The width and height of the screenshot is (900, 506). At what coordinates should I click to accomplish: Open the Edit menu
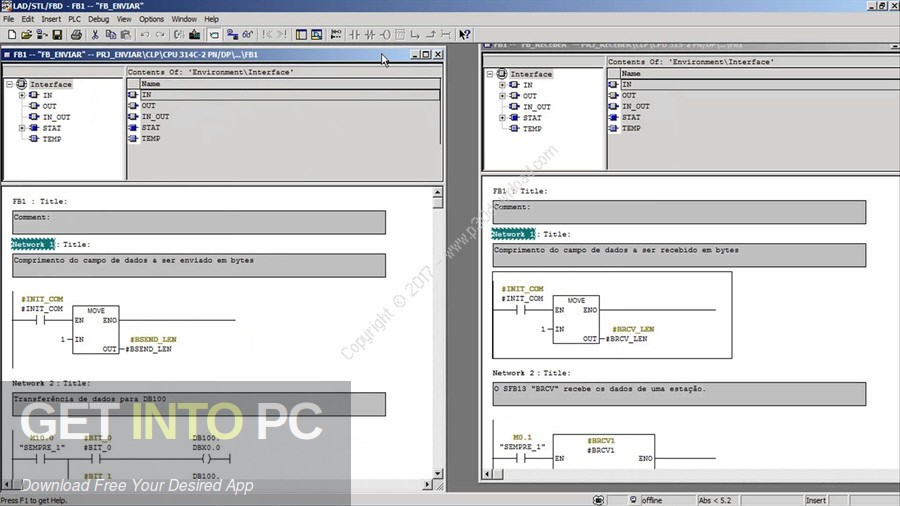28,19
